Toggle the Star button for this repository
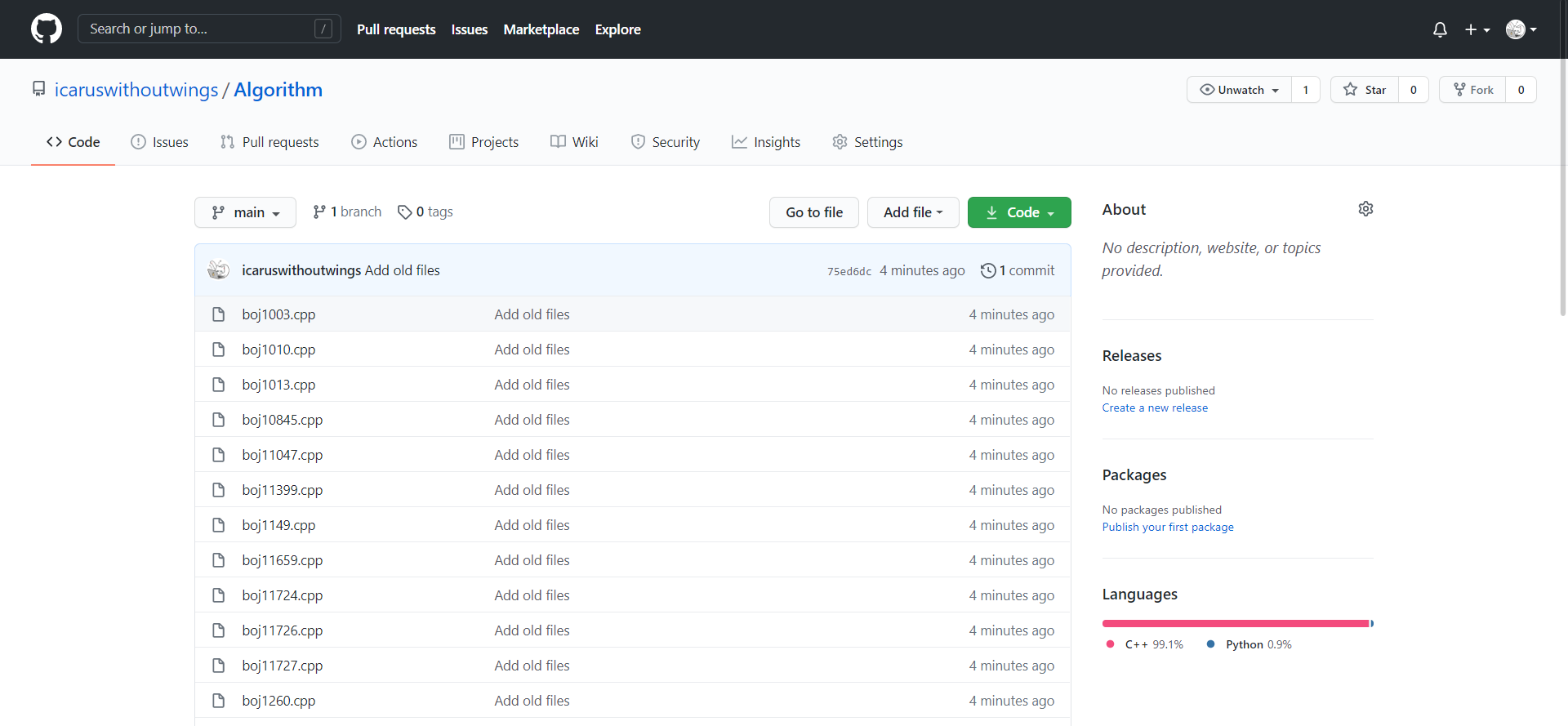Screen dimensions: 1568x726 [x=1365, y=90]
